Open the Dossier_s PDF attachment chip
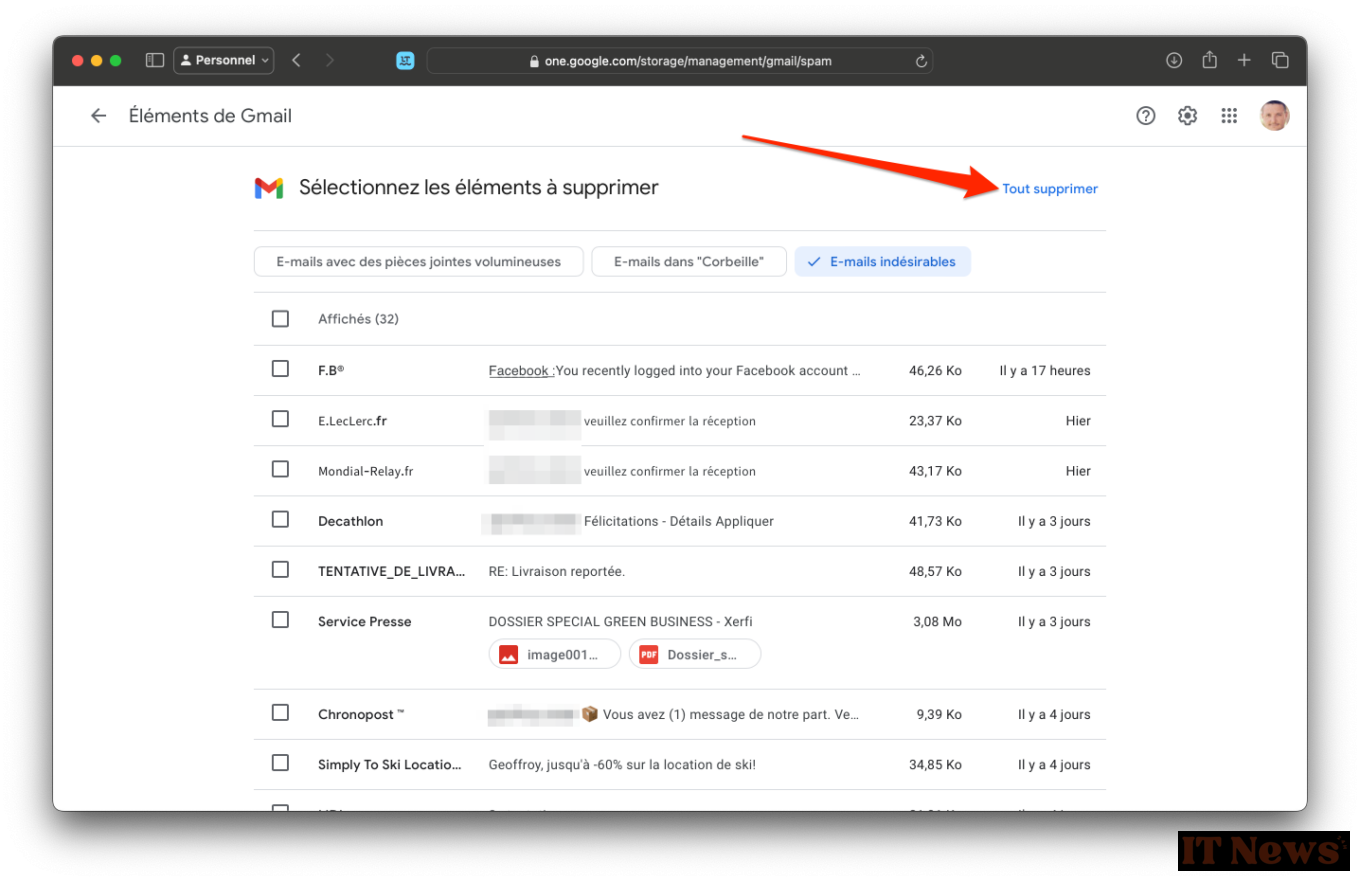 tap(695, 655)
